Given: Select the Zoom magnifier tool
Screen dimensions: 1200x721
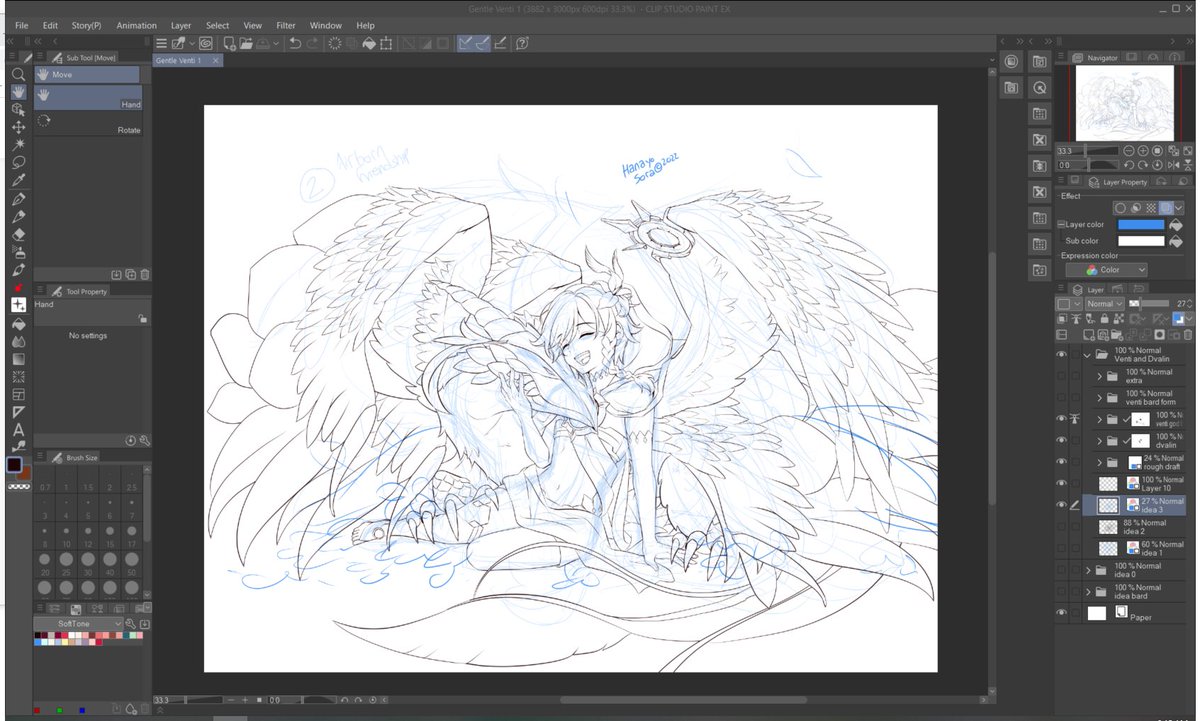Looking at the screenshot, I should pyautogui.click(x=18, y=74).
